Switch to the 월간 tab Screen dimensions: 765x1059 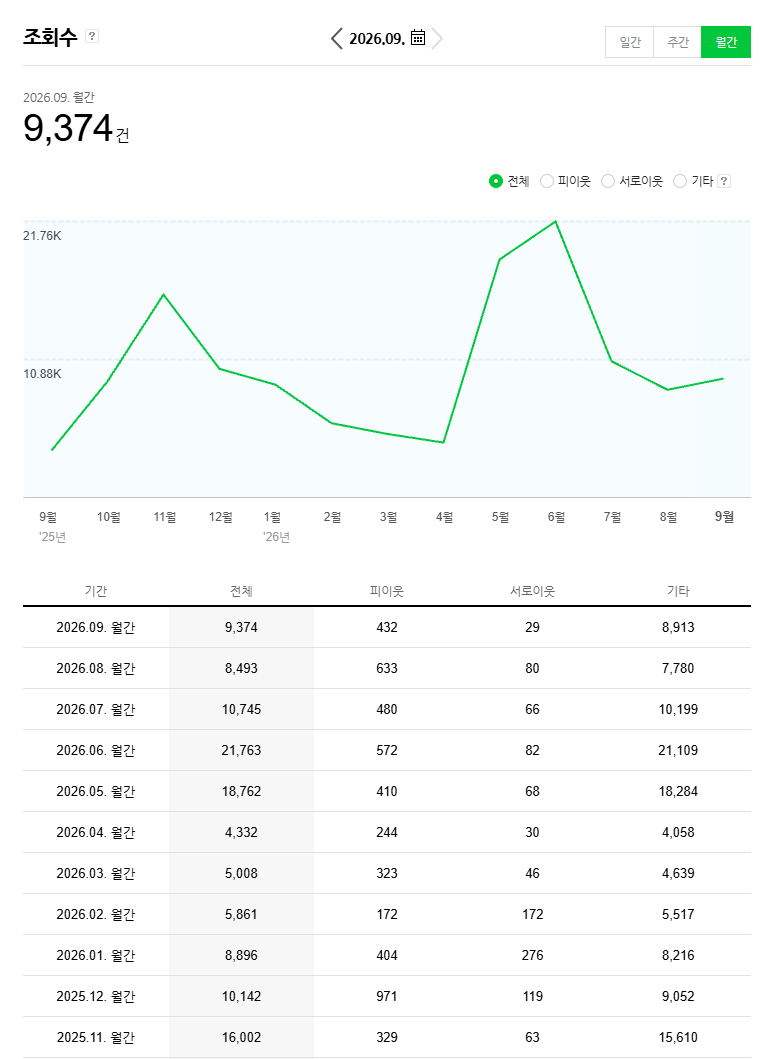[x=726, y=42]
